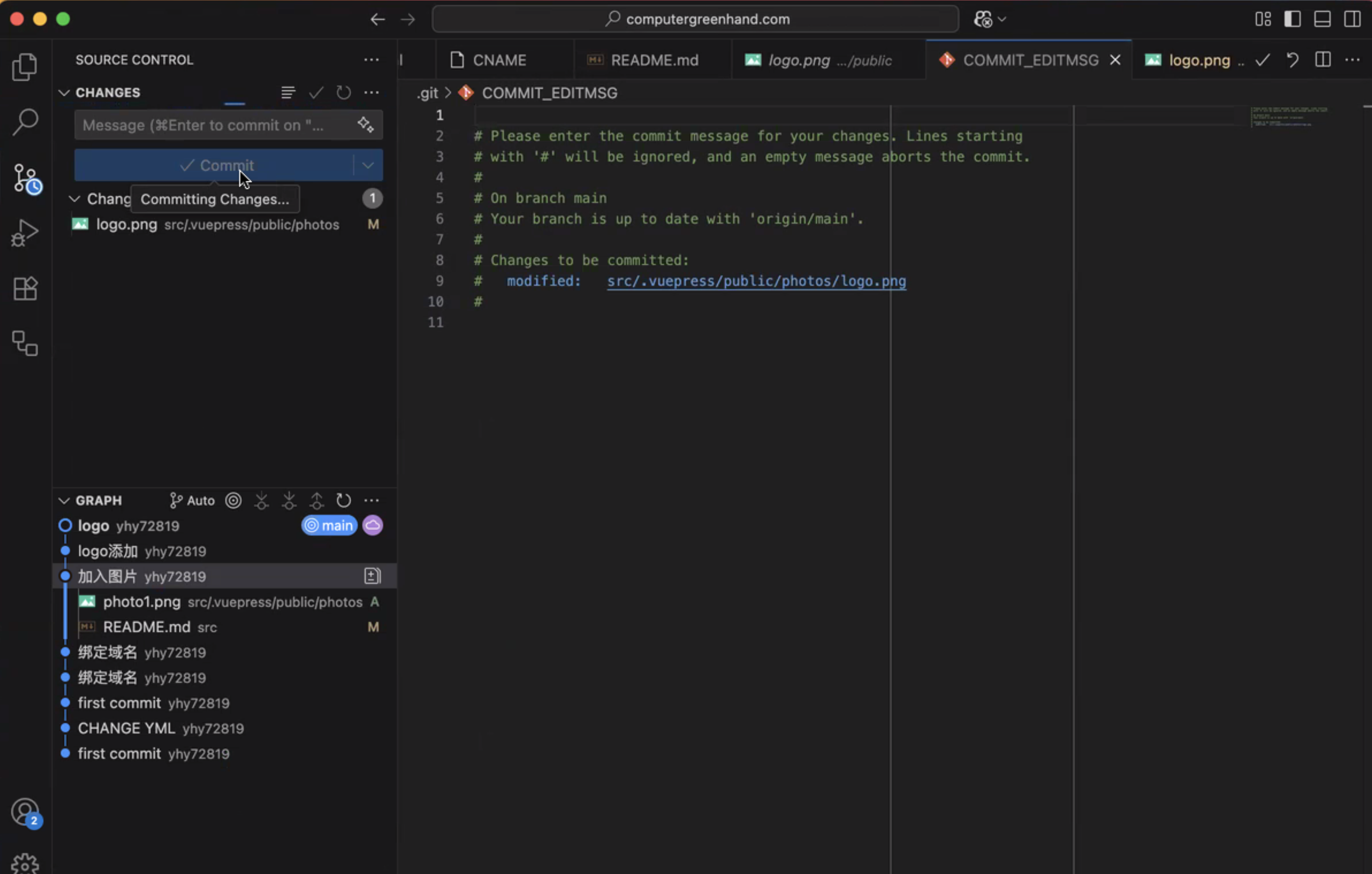Open Changes header more actions ellipsis
Screen dimensions: 1372x874
coord(371,92)
